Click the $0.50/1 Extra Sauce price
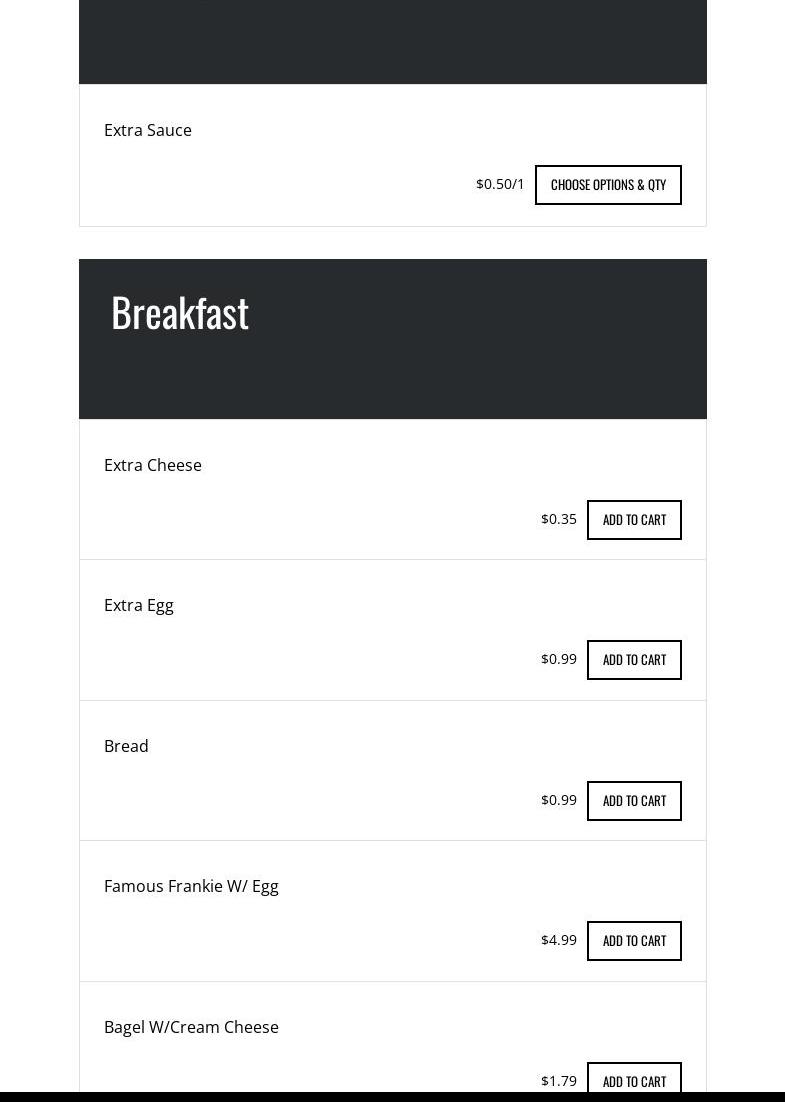785x1102 pixels. 500,184
